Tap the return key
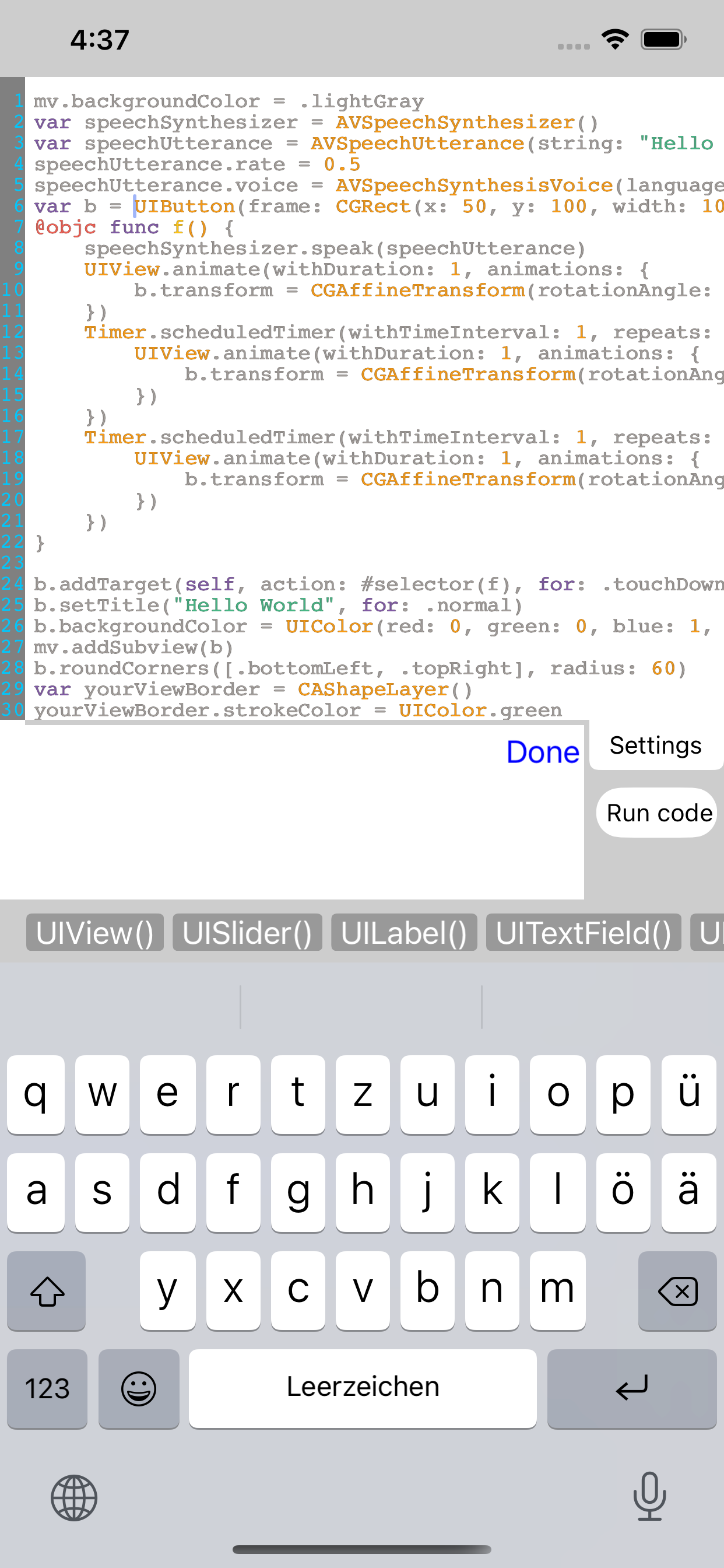Image resolution: width=724 pixels, height=1568 pixels. (631, 1389)
